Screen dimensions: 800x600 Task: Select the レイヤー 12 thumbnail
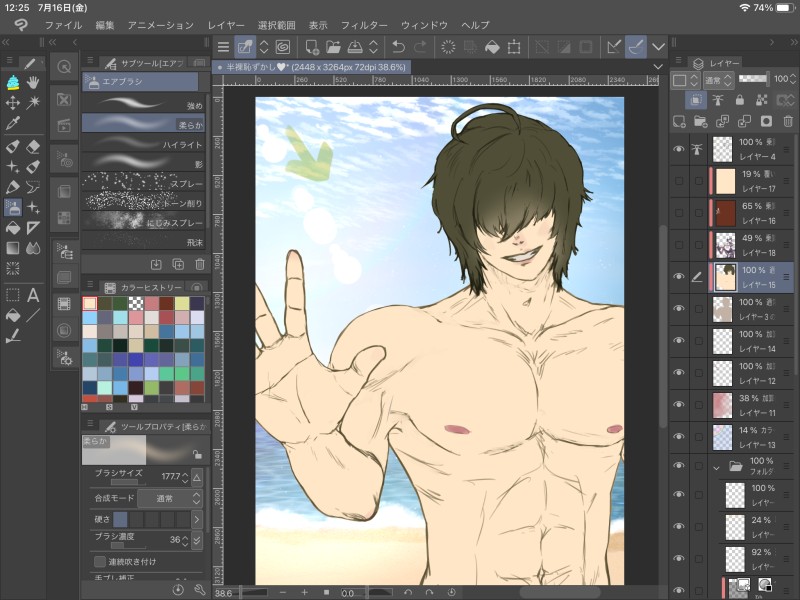(722, 372)
